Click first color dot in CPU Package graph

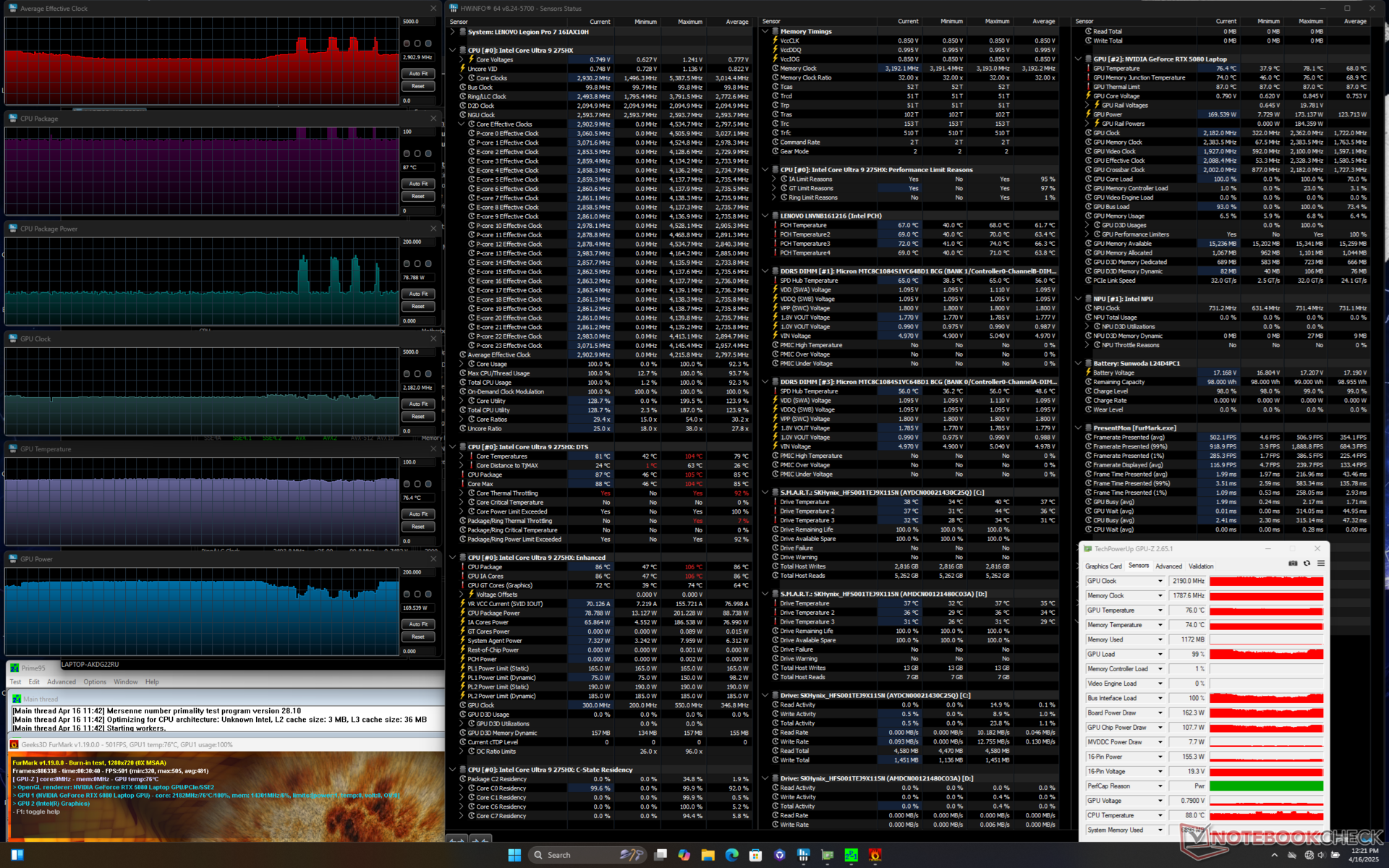point(407,153)
